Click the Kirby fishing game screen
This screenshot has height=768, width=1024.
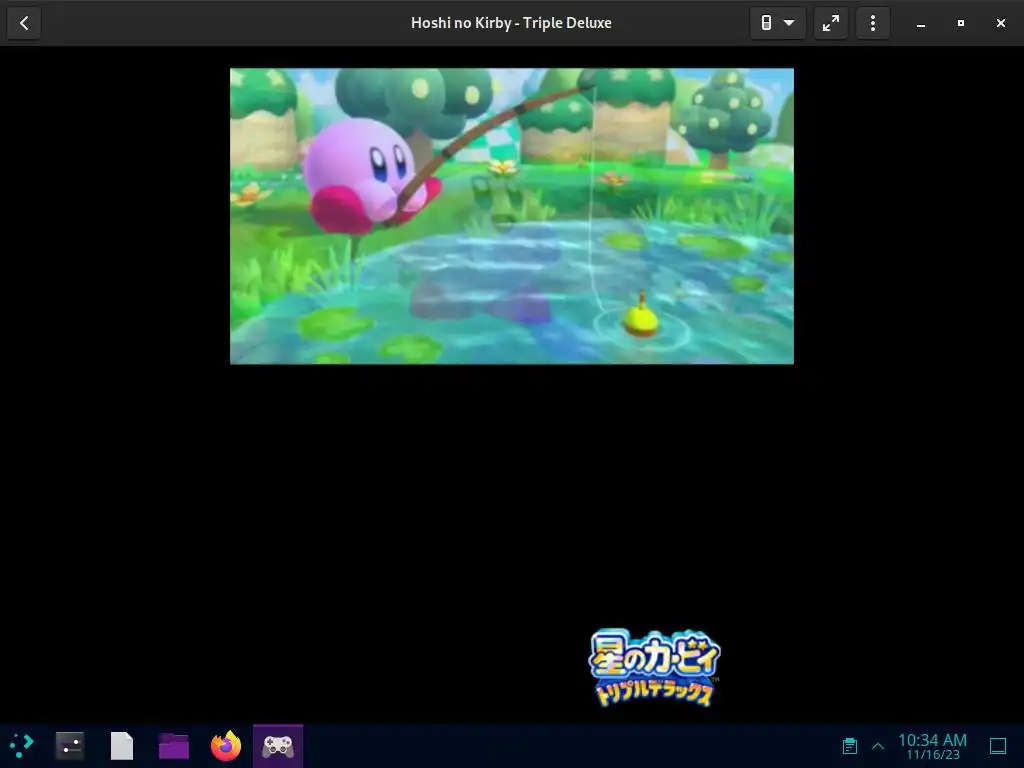512,216
